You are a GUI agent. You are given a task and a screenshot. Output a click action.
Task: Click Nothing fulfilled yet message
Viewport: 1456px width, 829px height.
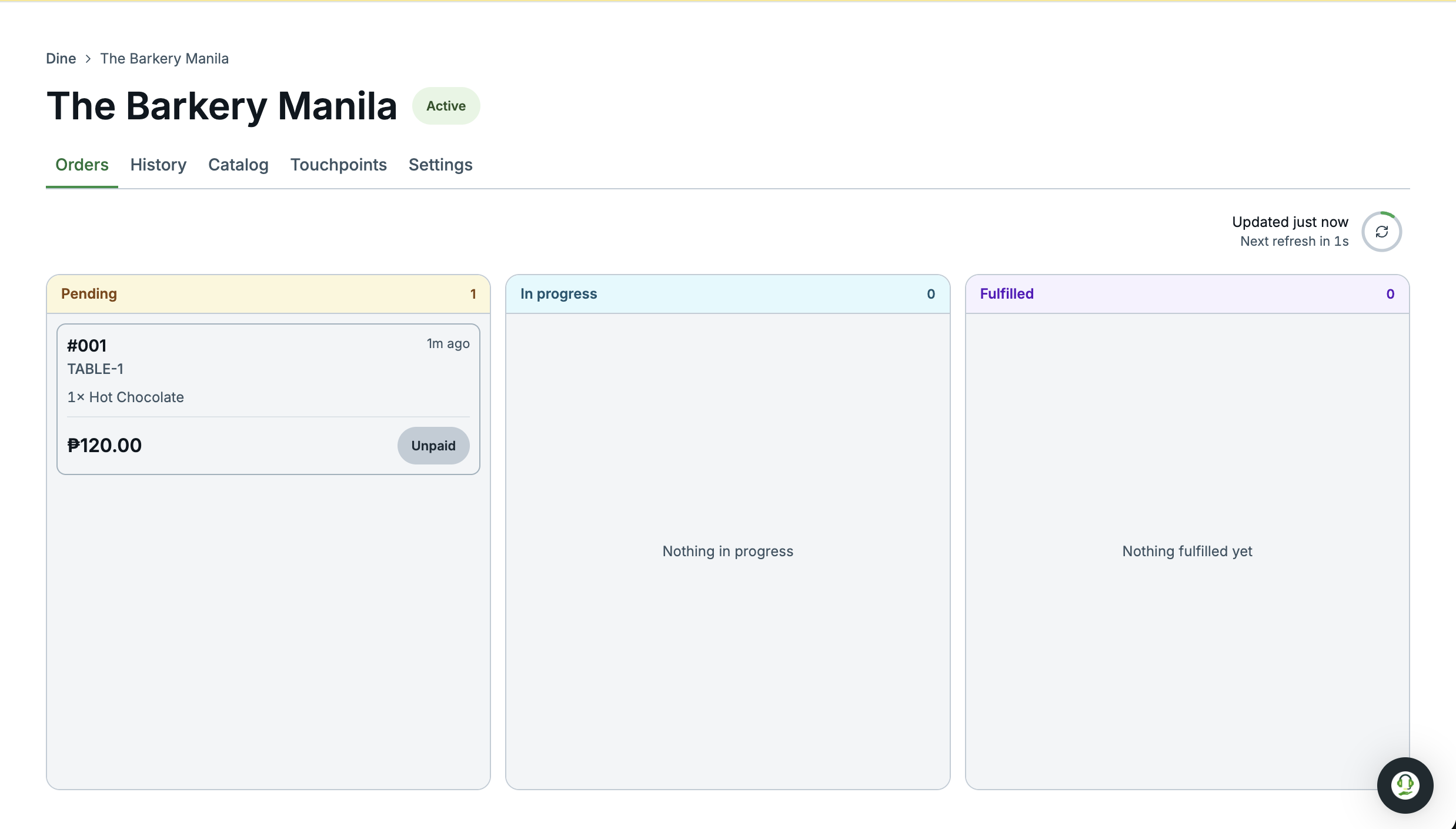pyautogui.click(x=1187, y=551)
